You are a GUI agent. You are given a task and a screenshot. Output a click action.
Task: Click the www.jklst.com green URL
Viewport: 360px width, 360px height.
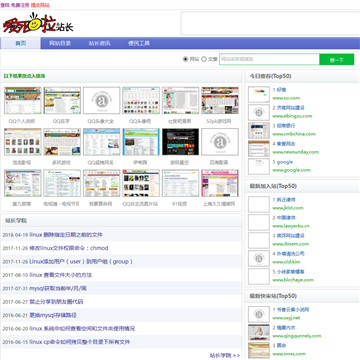click(288, 208)
